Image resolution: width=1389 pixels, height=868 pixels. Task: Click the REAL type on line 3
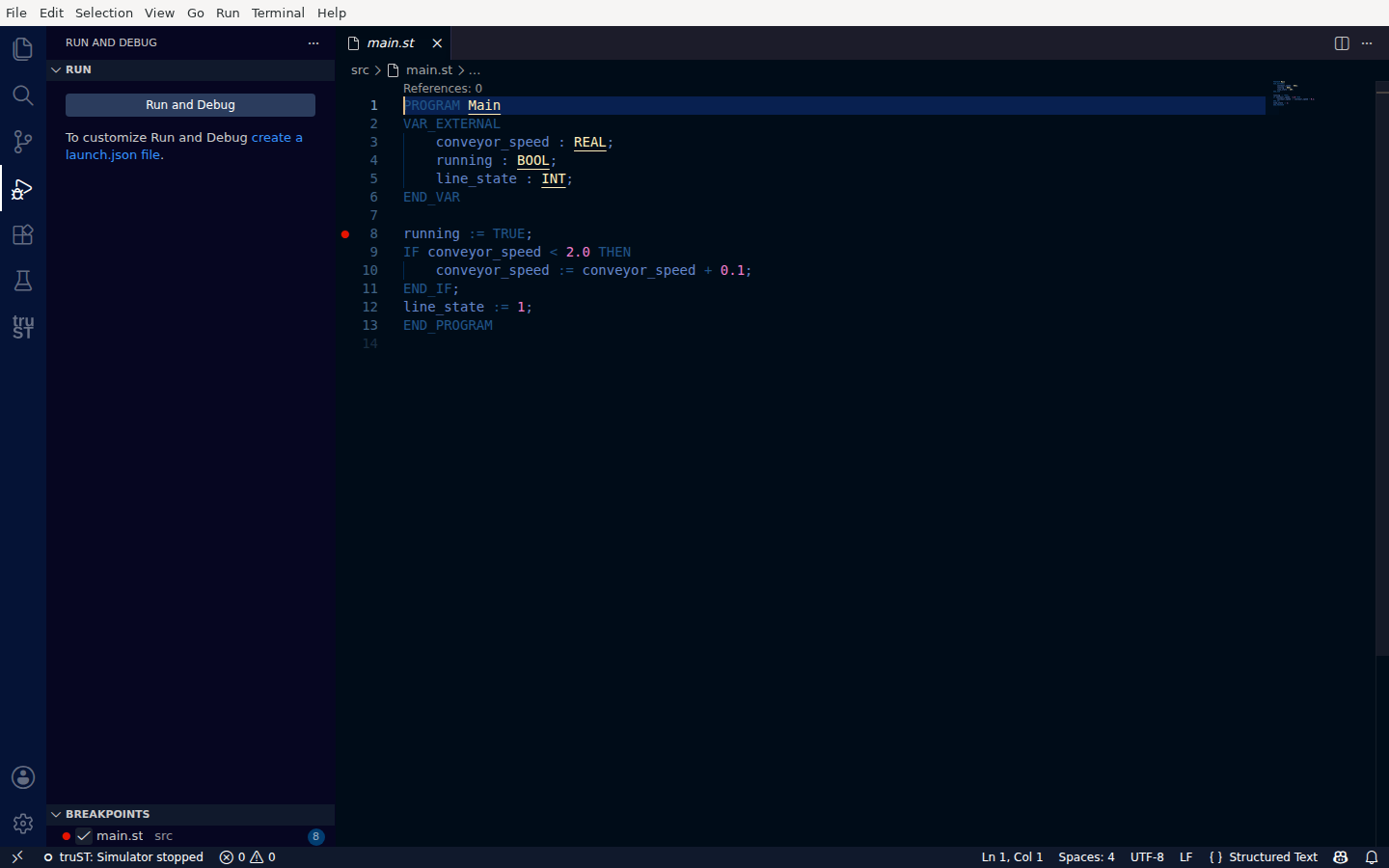click(589, 142)
